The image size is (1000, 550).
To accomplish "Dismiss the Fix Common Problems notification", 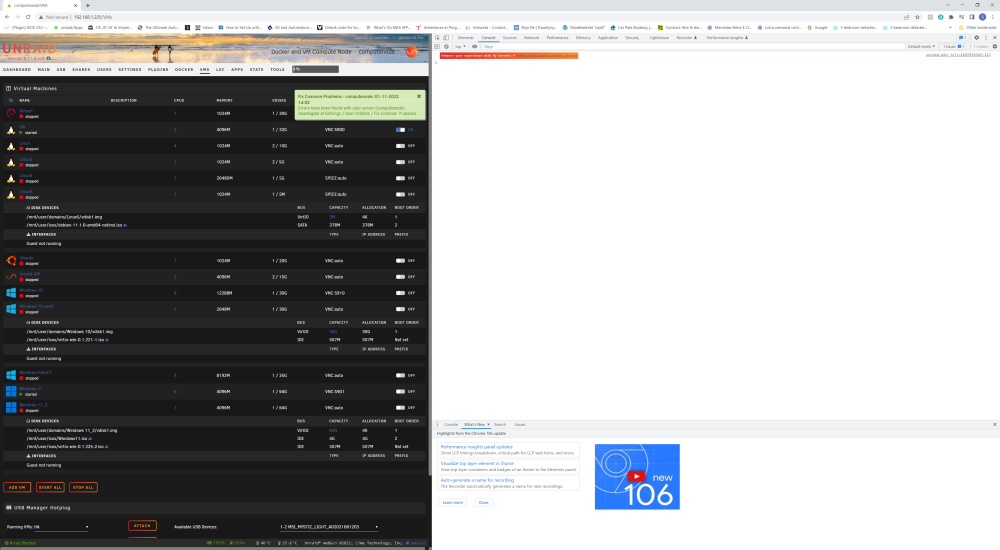I will pos(419,96).
